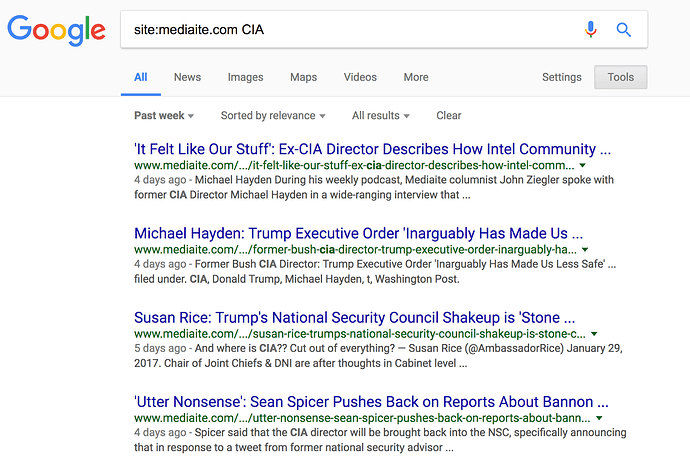Image resolution: width=690 pixels, height=466 pixels.
Task: Open the Ex-CIA Director 'It Felt Like Our Stuff' result
Action: [x=372, y=149]
